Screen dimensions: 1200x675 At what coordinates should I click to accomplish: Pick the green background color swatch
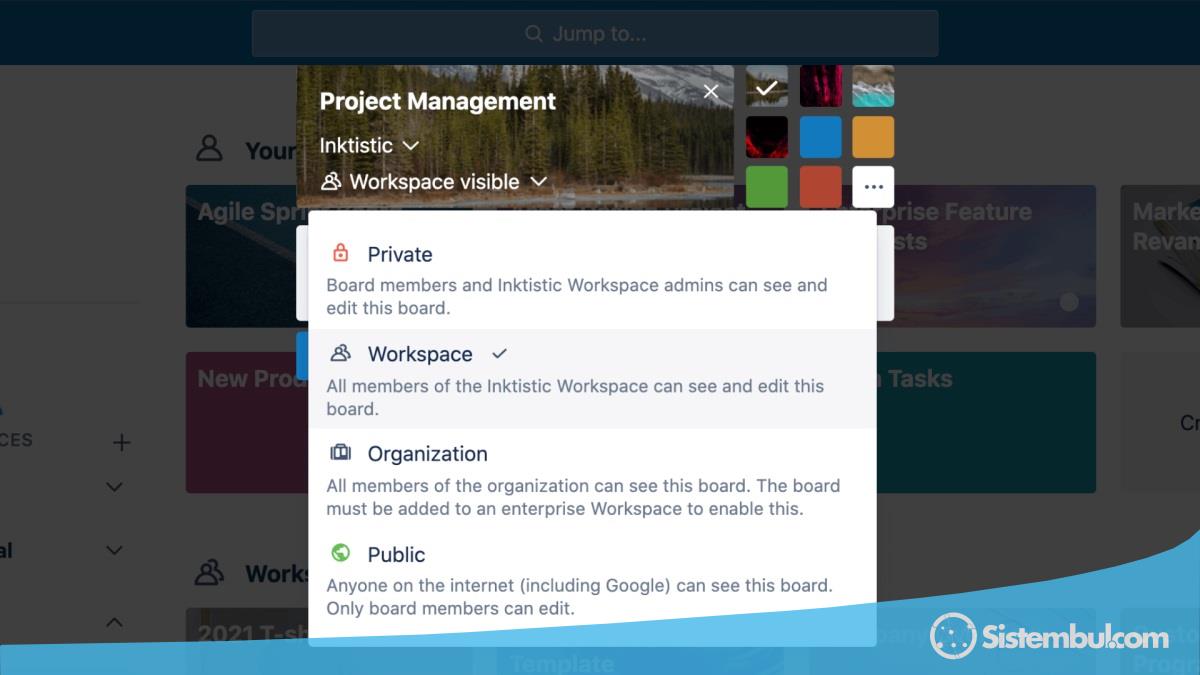coord(767,187)
